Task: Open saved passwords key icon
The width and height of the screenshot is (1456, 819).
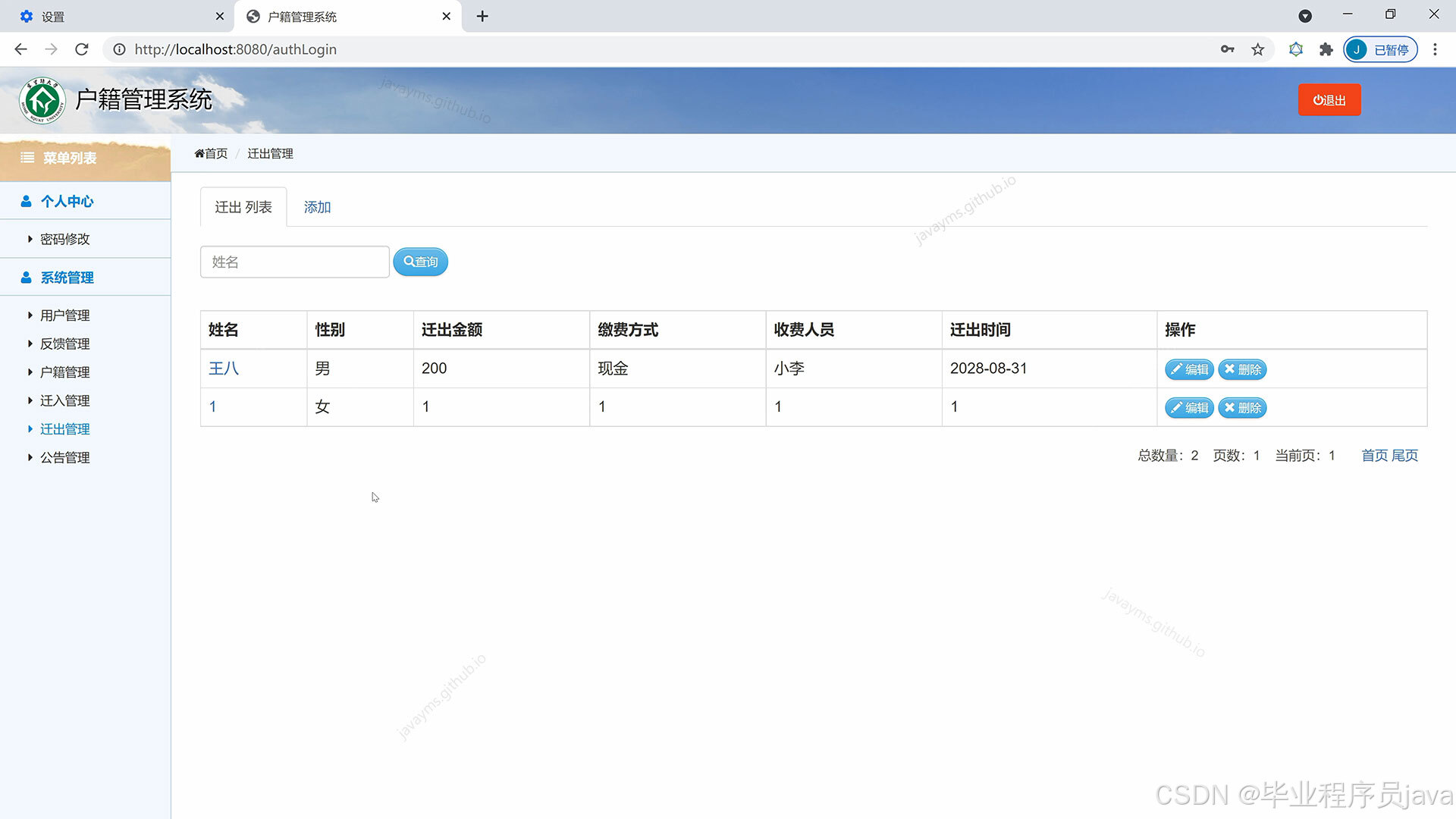Action: [1227, 49]
